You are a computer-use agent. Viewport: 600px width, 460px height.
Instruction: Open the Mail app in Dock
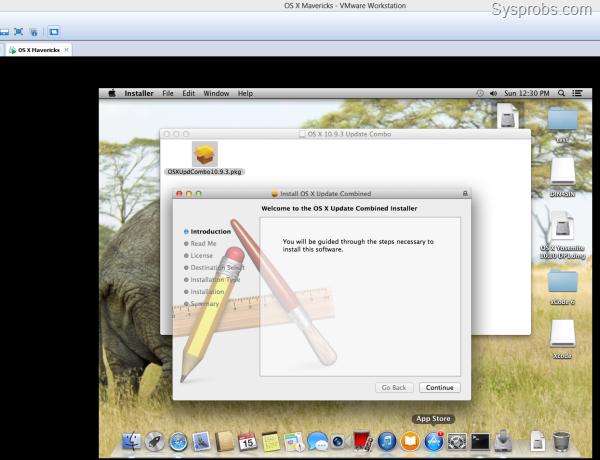point(201,442)
